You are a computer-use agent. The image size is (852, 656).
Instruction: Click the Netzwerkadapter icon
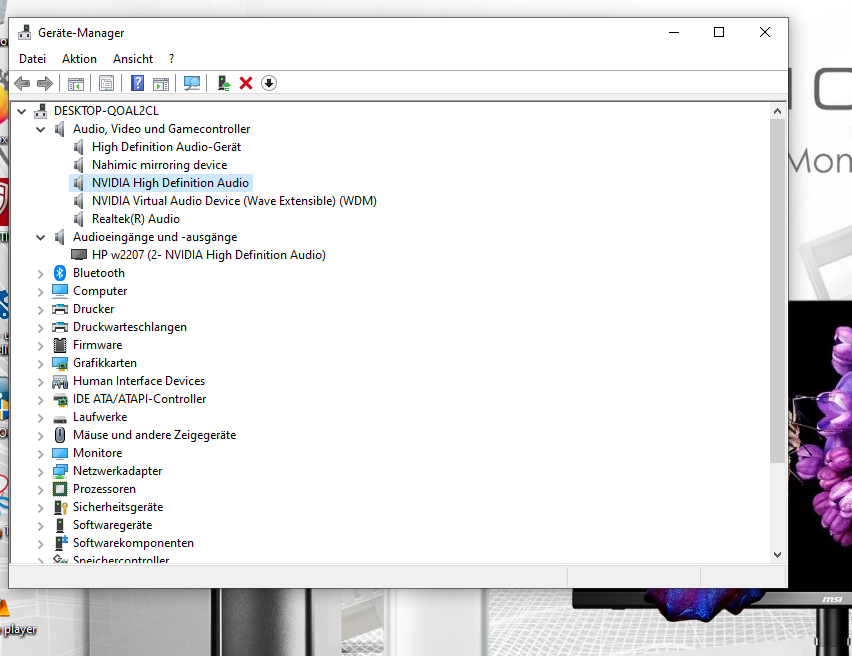coord(60,471)
